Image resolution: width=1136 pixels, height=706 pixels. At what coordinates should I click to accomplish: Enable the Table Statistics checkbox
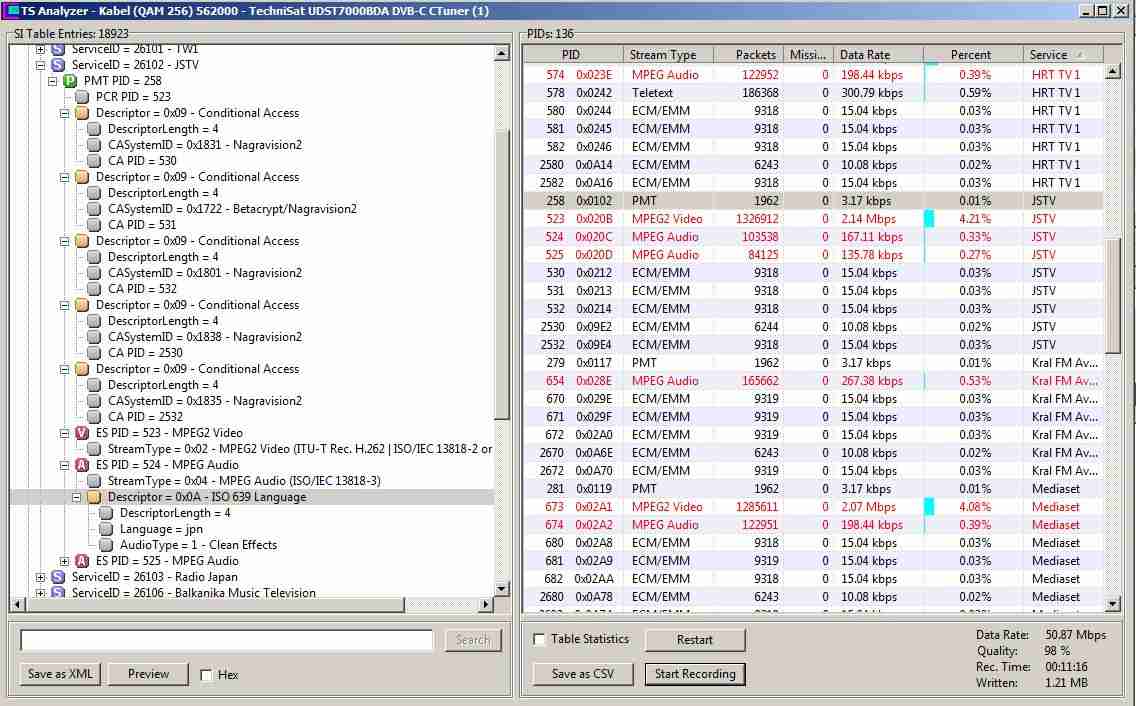[540, 639]
